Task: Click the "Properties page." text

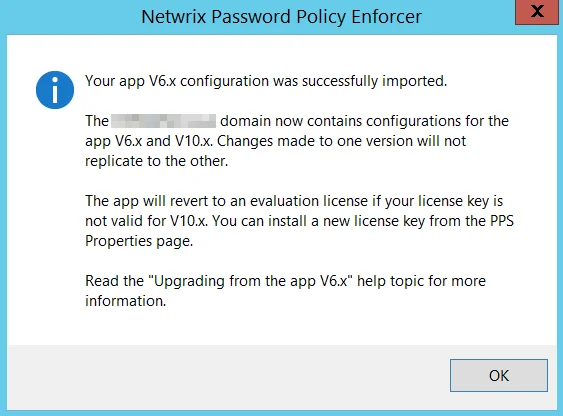Action: click(x=139, y=241)
